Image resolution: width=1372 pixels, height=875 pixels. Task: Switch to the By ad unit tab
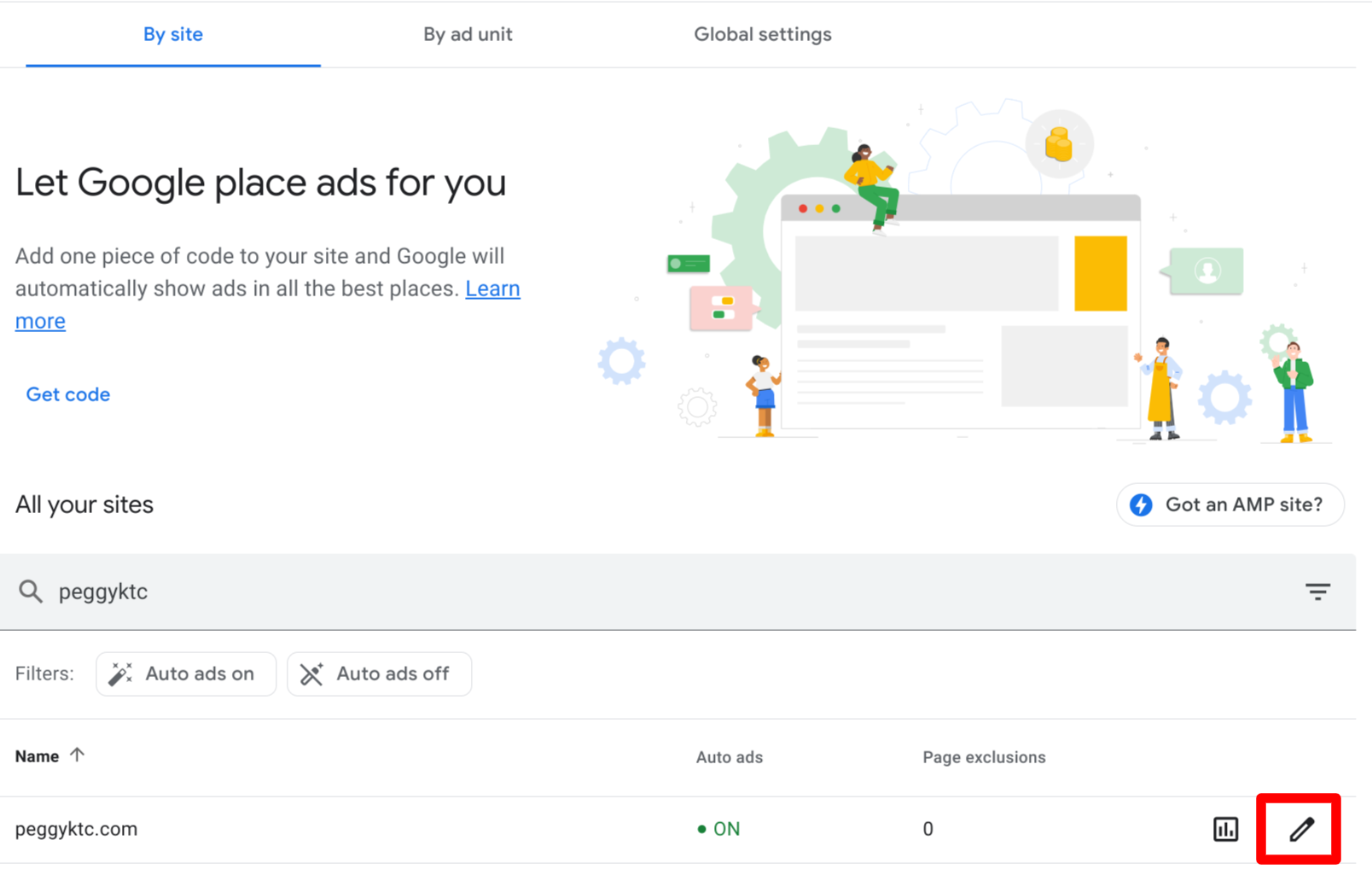click(468, 34)
